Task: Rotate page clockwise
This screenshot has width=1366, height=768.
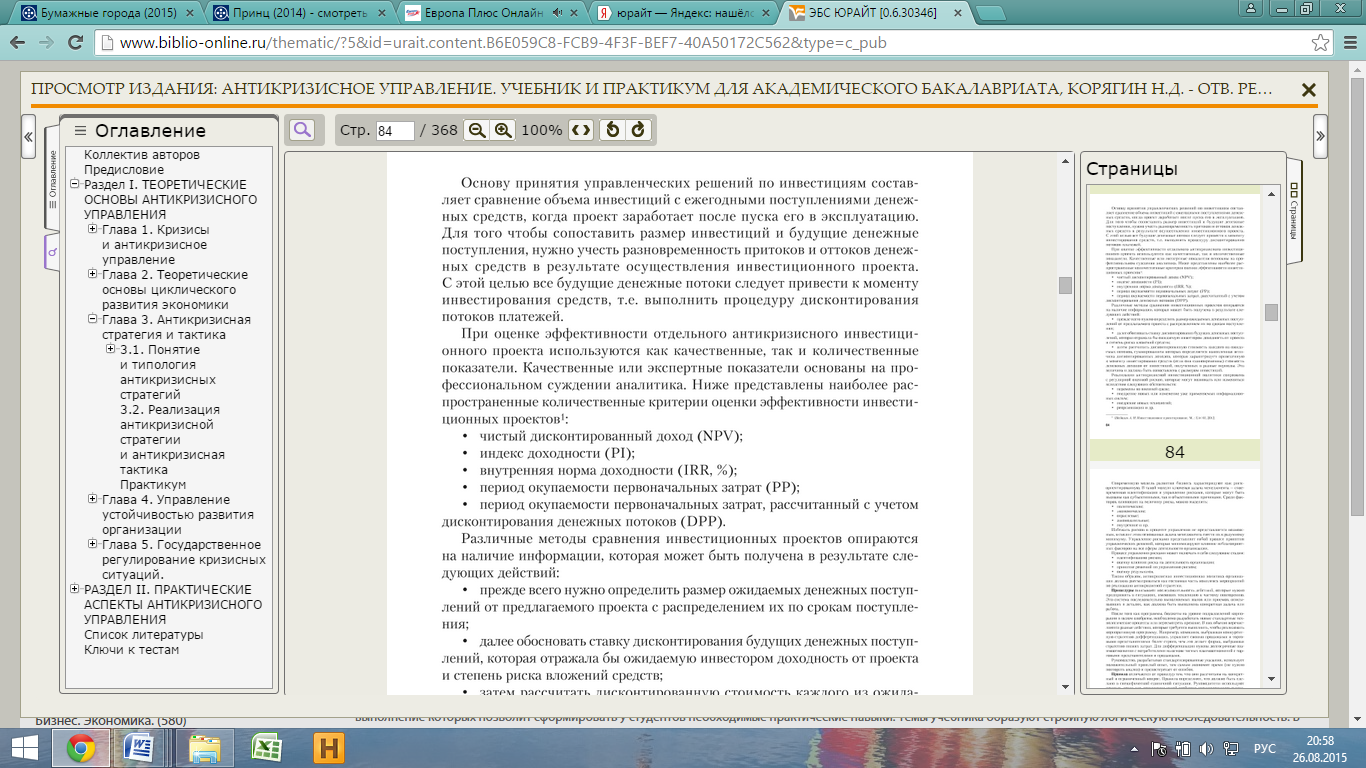Action: (x=638, y=130)
